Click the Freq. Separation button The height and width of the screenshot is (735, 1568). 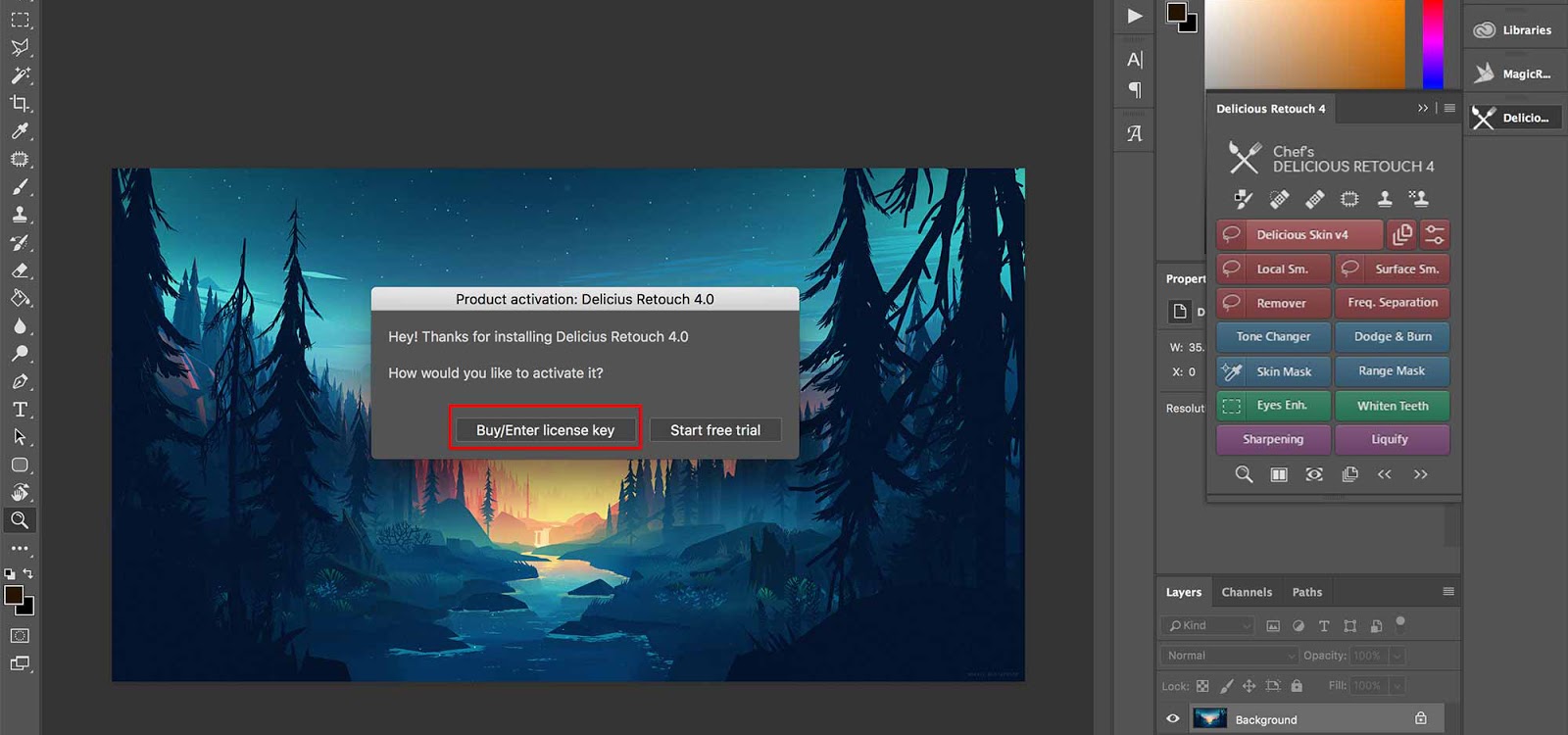(x=1393, y=303)
